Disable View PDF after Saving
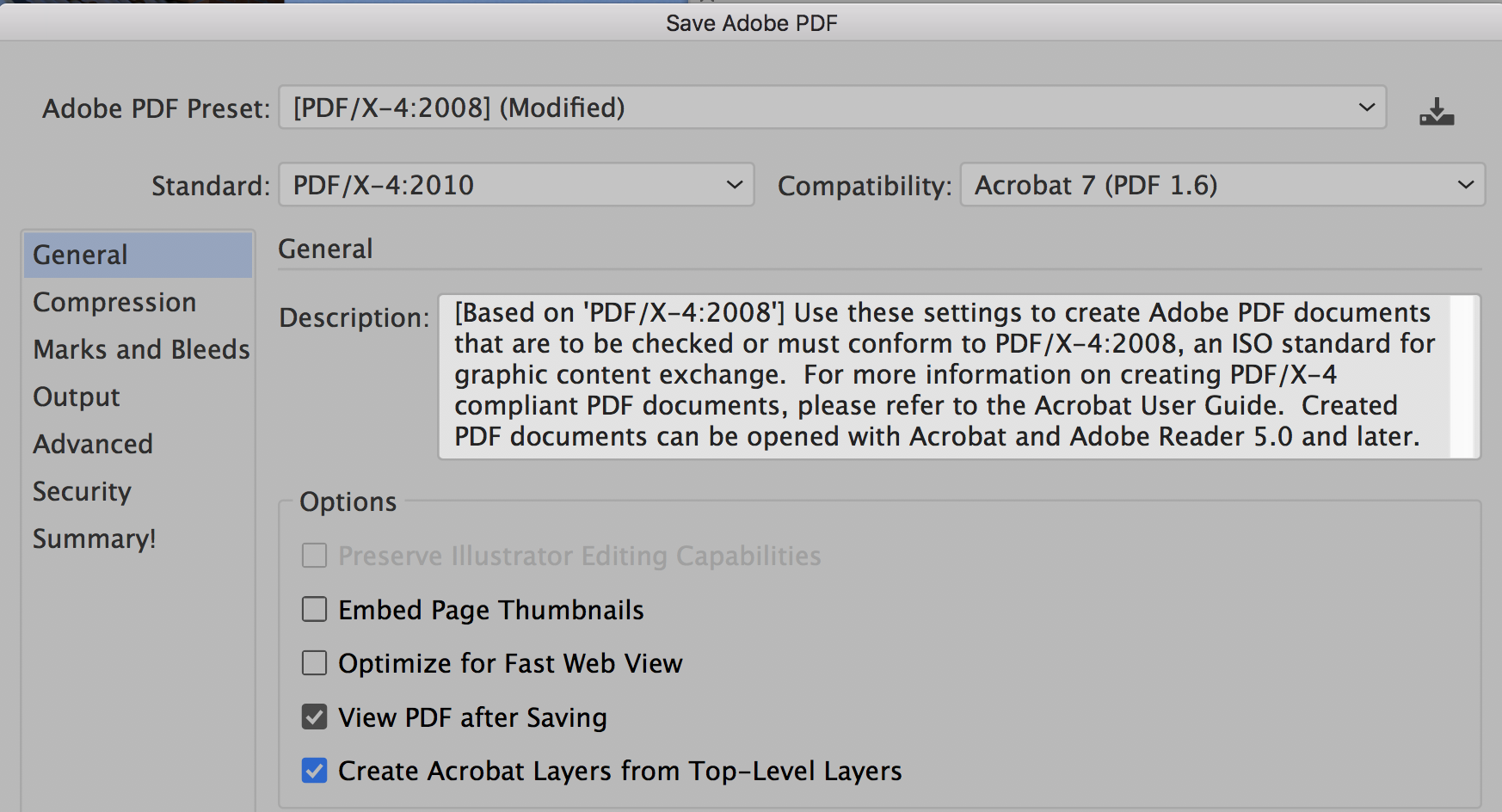The height and width of the screenshot is (812, 1502). point(314,717)
